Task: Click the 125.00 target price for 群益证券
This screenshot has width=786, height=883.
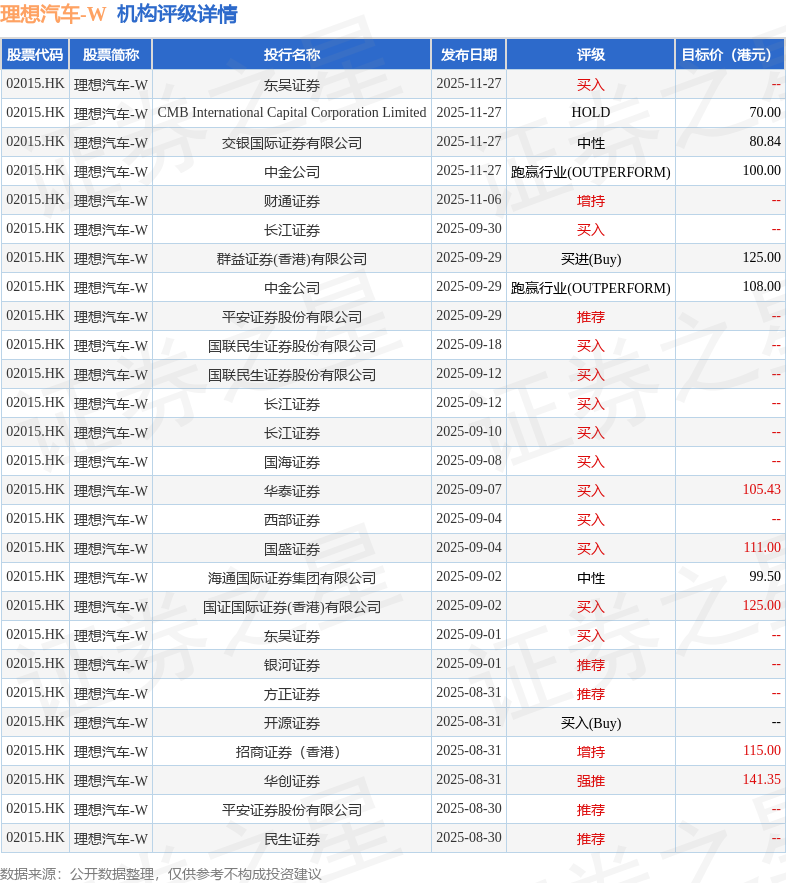Action: tap(761, 257)
